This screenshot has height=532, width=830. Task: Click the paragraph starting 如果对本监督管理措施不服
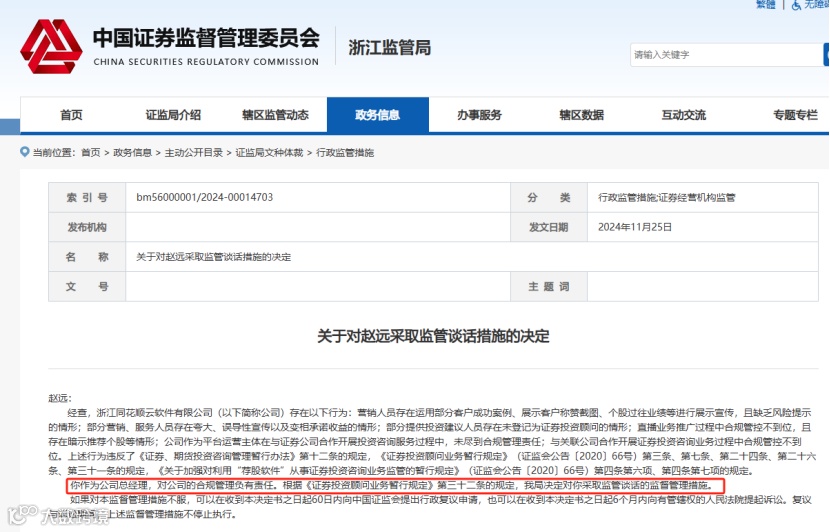[430, 507]
